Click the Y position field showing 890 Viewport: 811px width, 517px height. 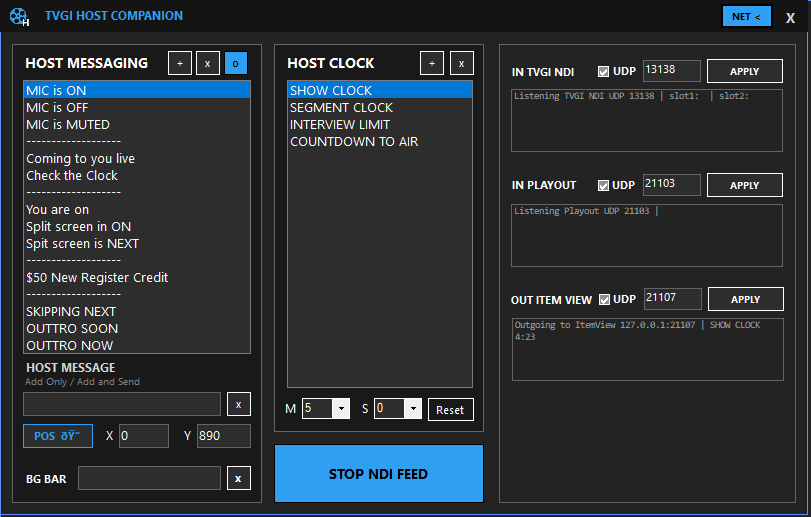point(223,436)
